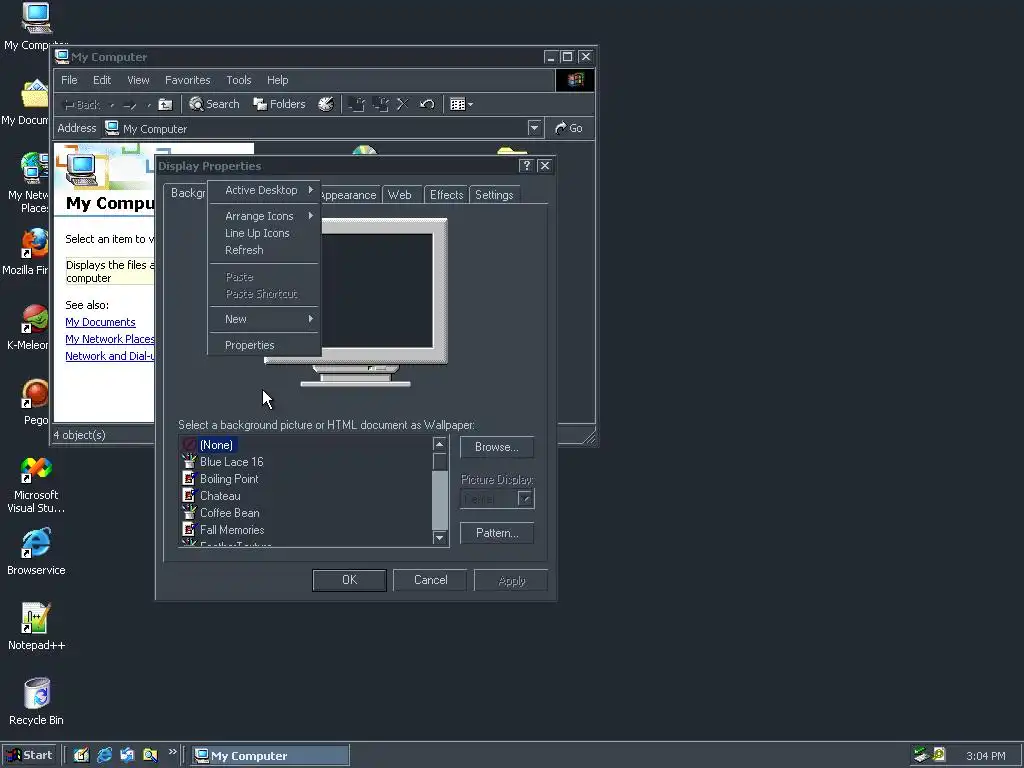Open the History toolbar icon

point(326,104)
